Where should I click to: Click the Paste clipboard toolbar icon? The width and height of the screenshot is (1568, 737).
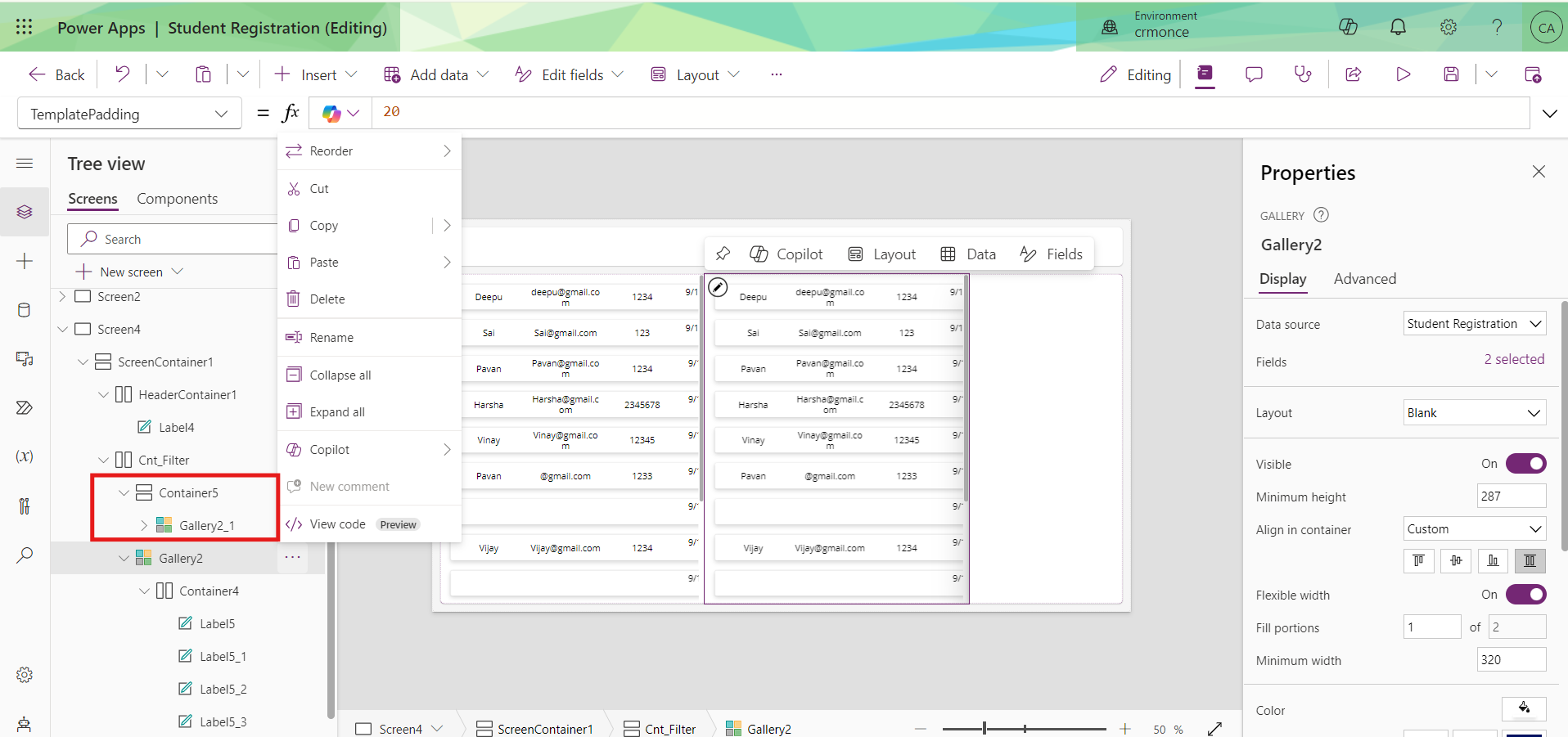203,74
